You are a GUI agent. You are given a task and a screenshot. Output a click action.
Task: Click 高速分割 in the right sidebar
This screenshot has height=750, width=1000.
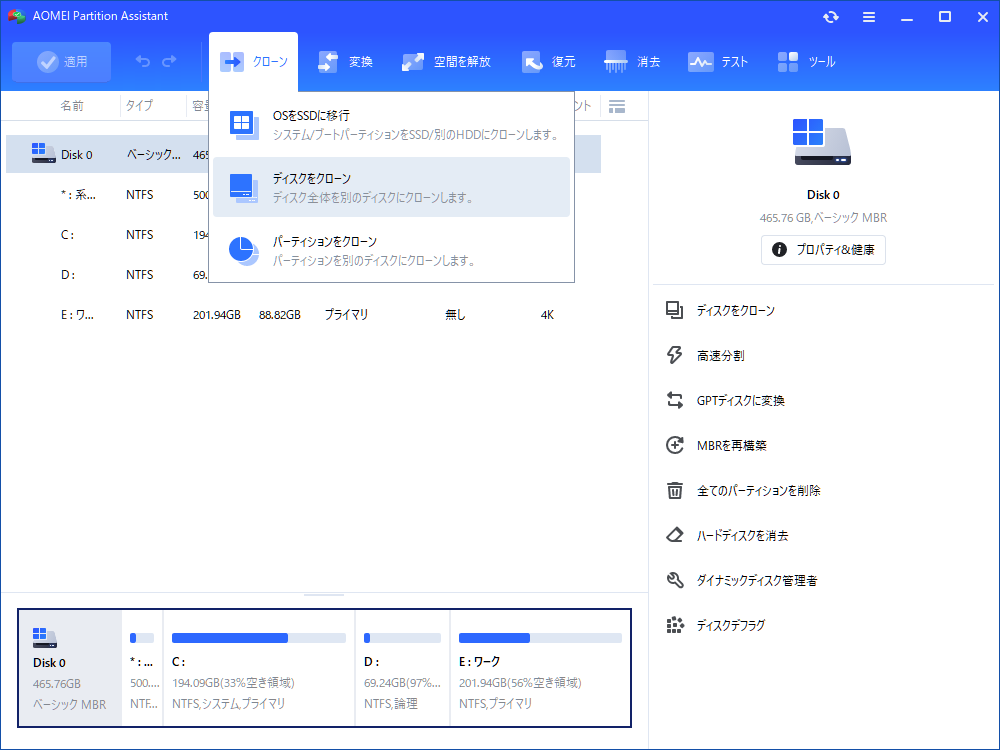720,356
